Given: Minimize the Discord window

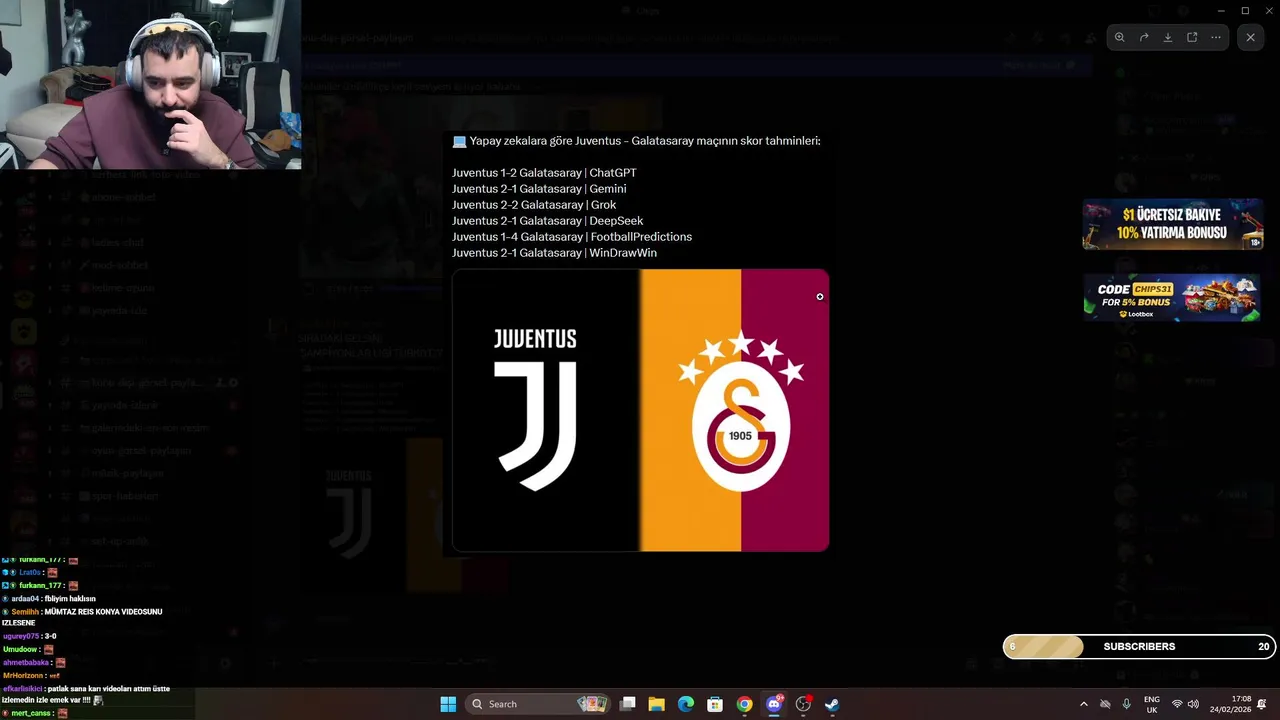Looking at the screenshot, I should tap(1221, 11).
